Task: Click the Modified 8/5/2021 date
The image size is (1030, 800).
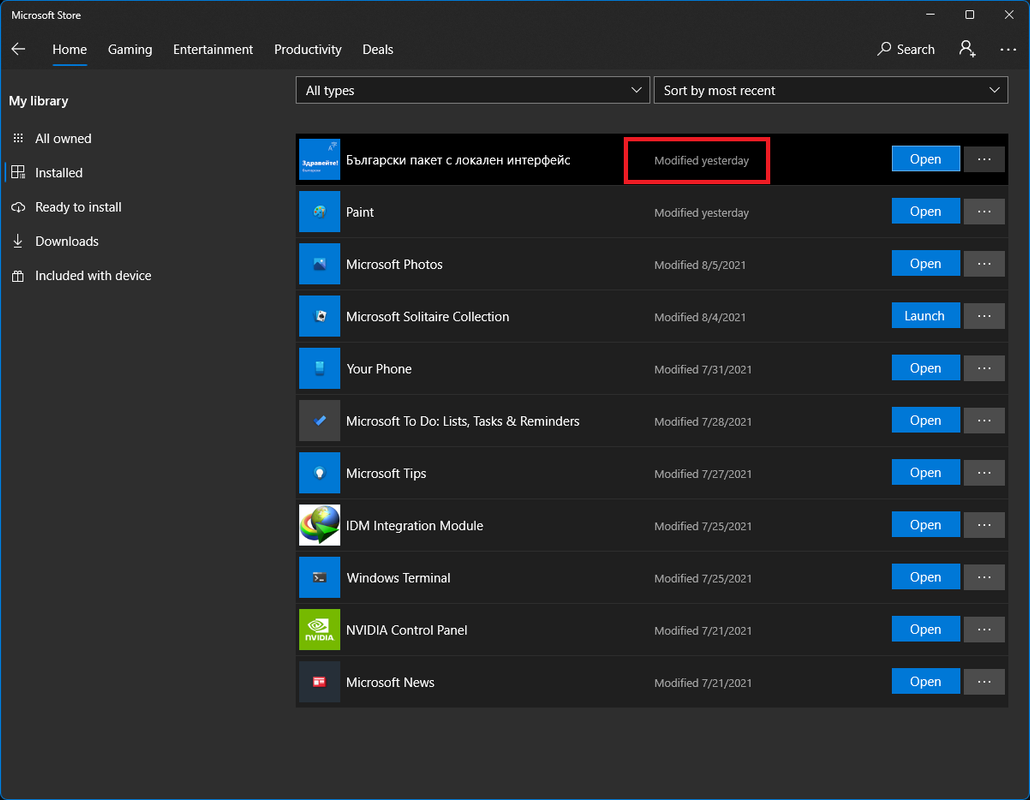Action: 700,265
